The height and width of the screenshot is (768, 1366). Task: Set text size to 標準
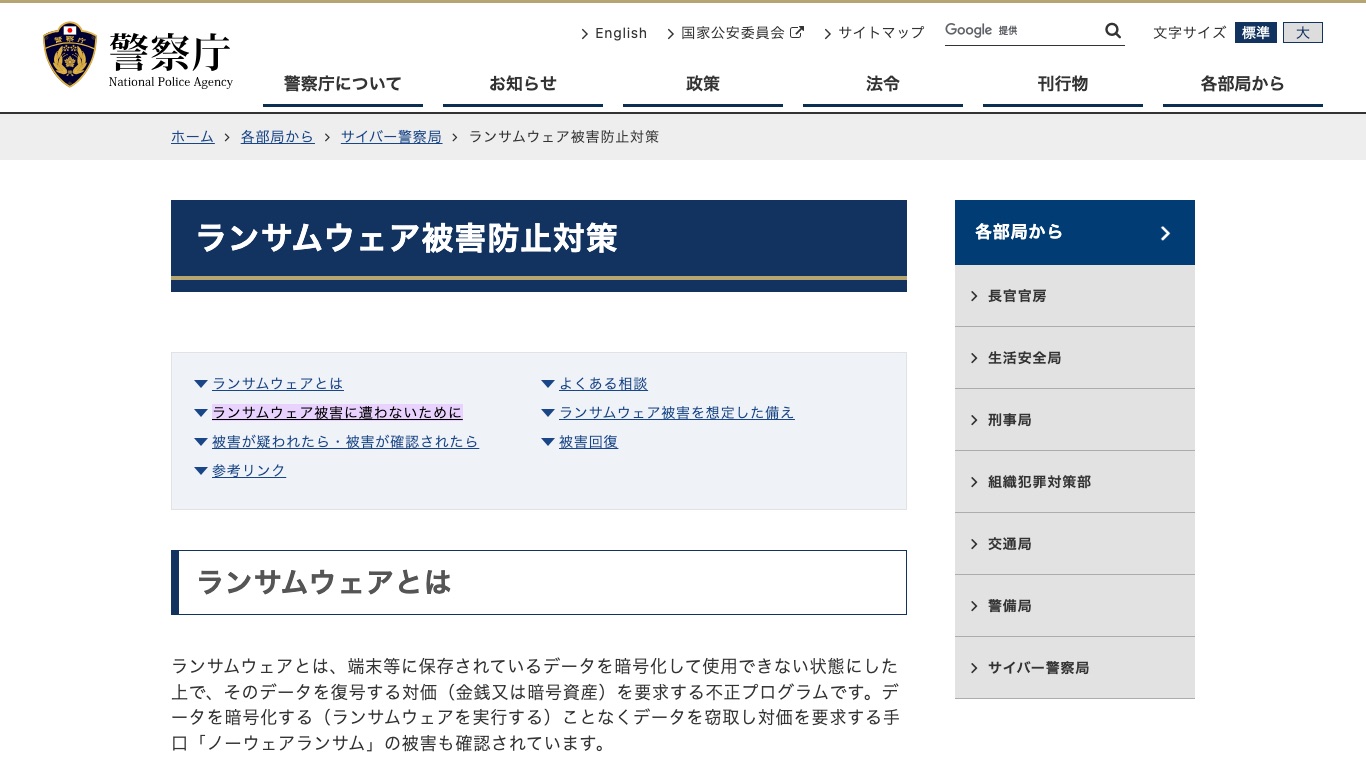[x=1256, y=33]
